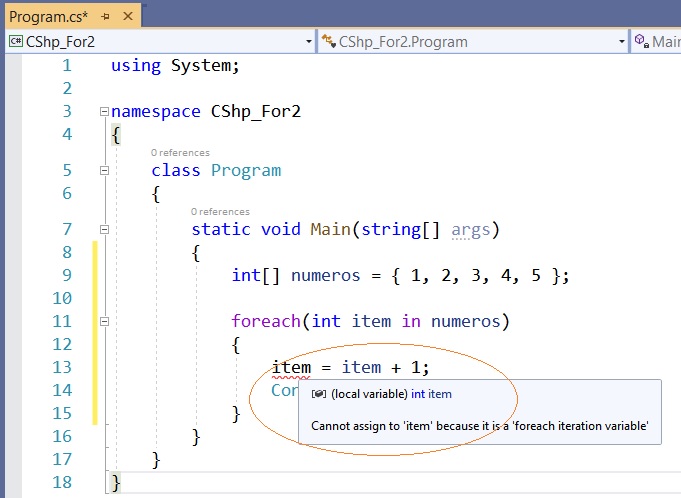
Task: Click 'int item' in the tooltip
Action: point(431,394)
